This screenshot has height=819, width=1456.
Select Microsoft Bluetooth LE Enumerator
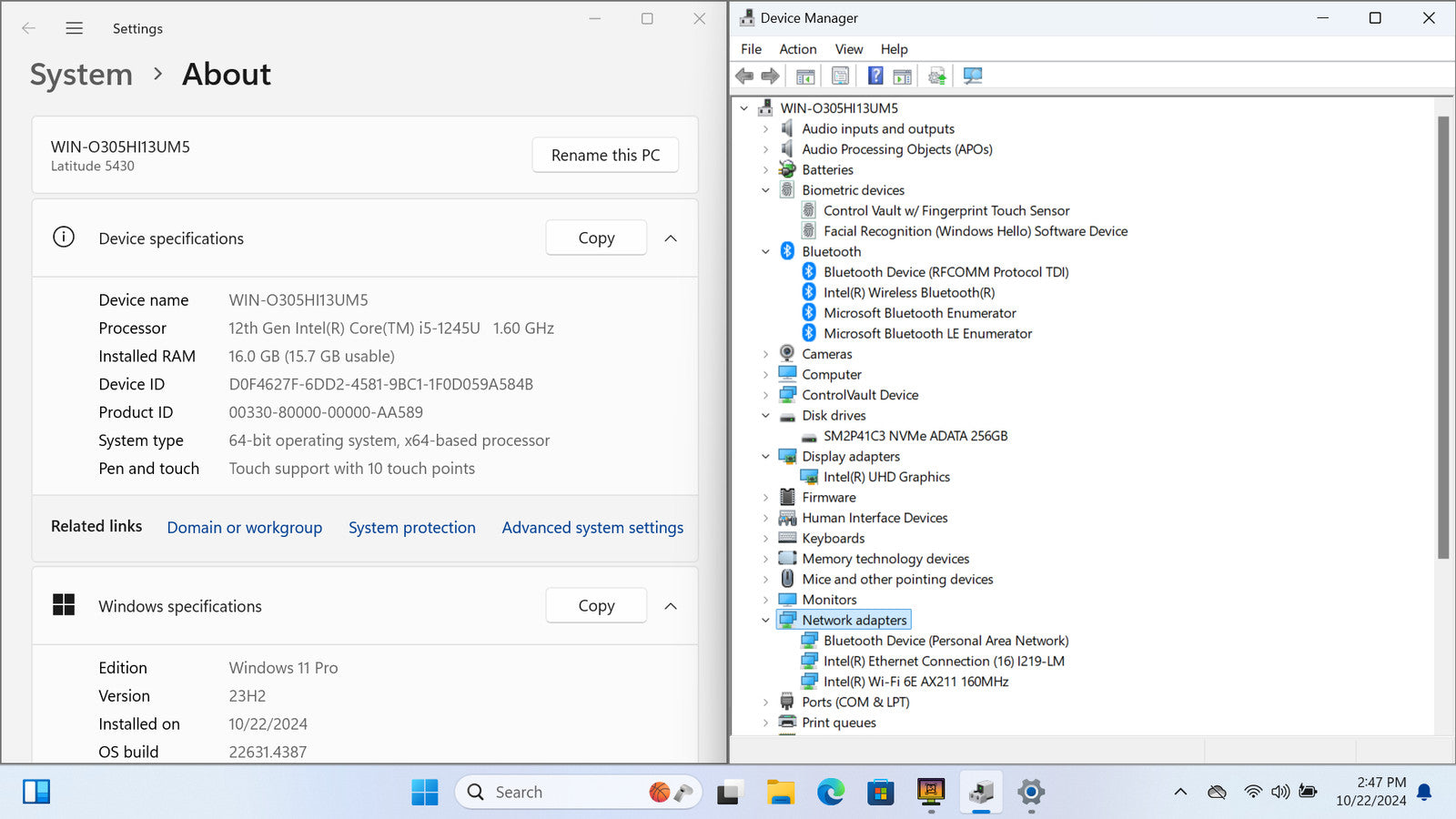click(927, 334)
